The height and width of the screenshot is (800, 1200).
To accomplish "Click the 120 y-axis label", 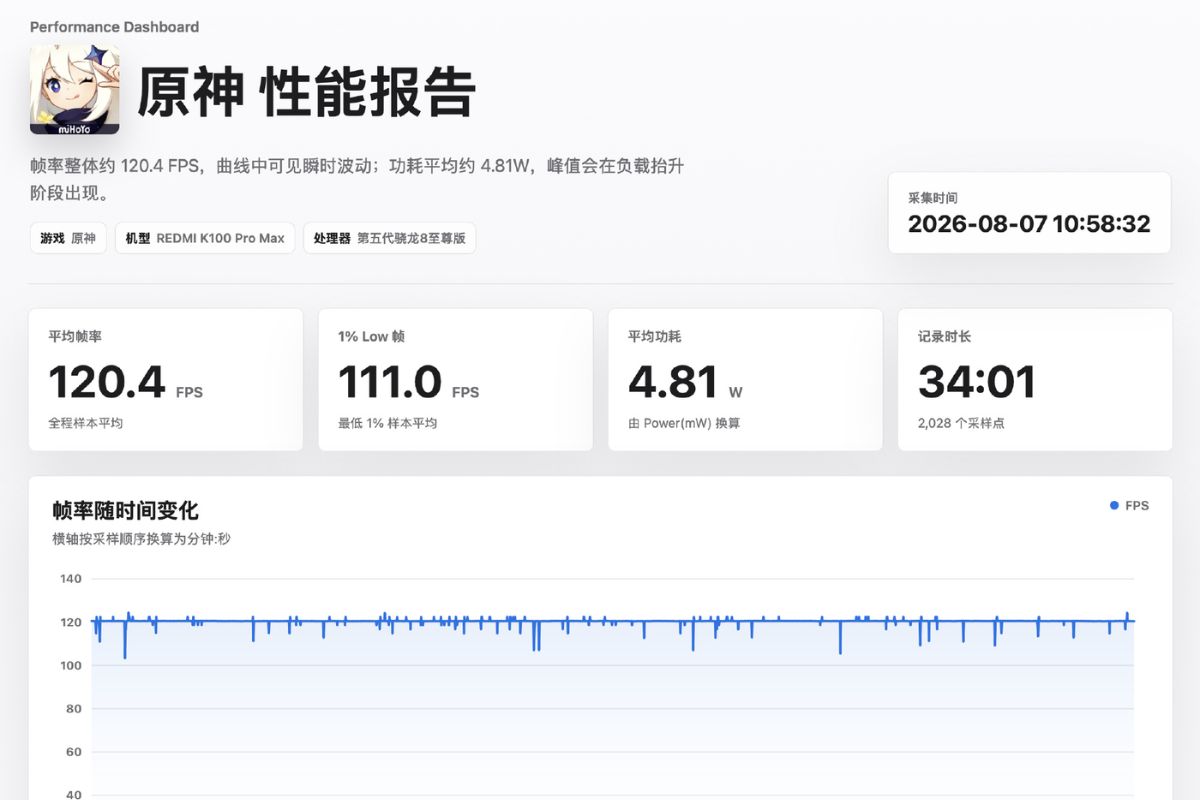I will (x=71, y=622).
